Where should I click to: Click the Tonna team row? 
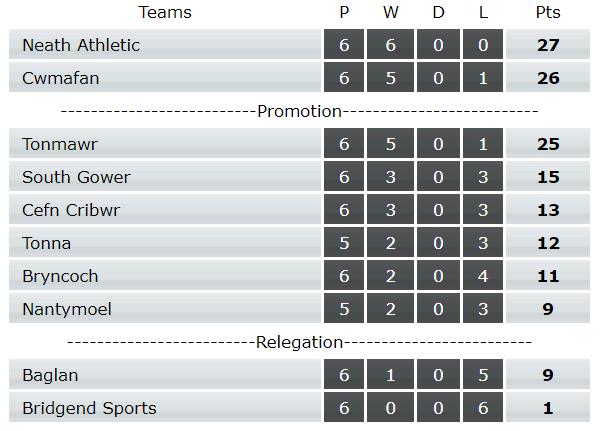pos(299,243)
